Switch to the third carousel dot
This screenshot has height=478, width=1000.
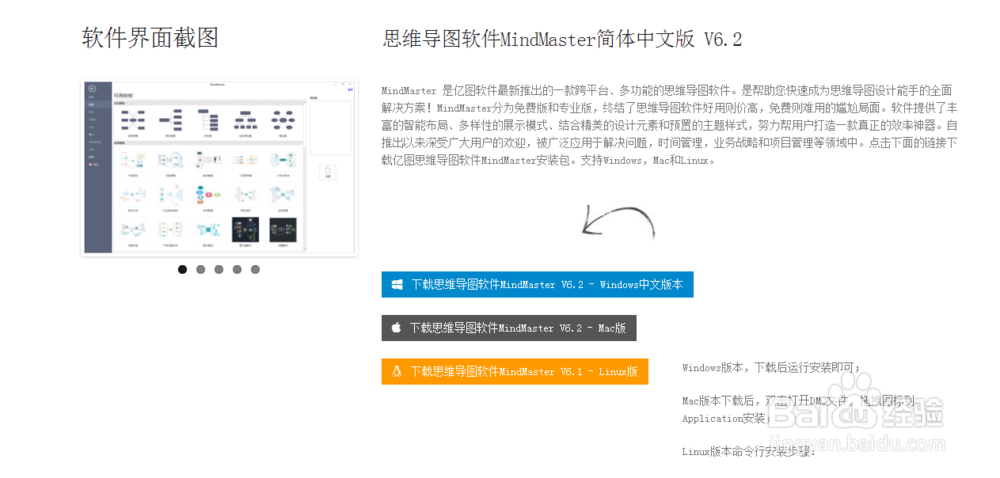[219, 270]
